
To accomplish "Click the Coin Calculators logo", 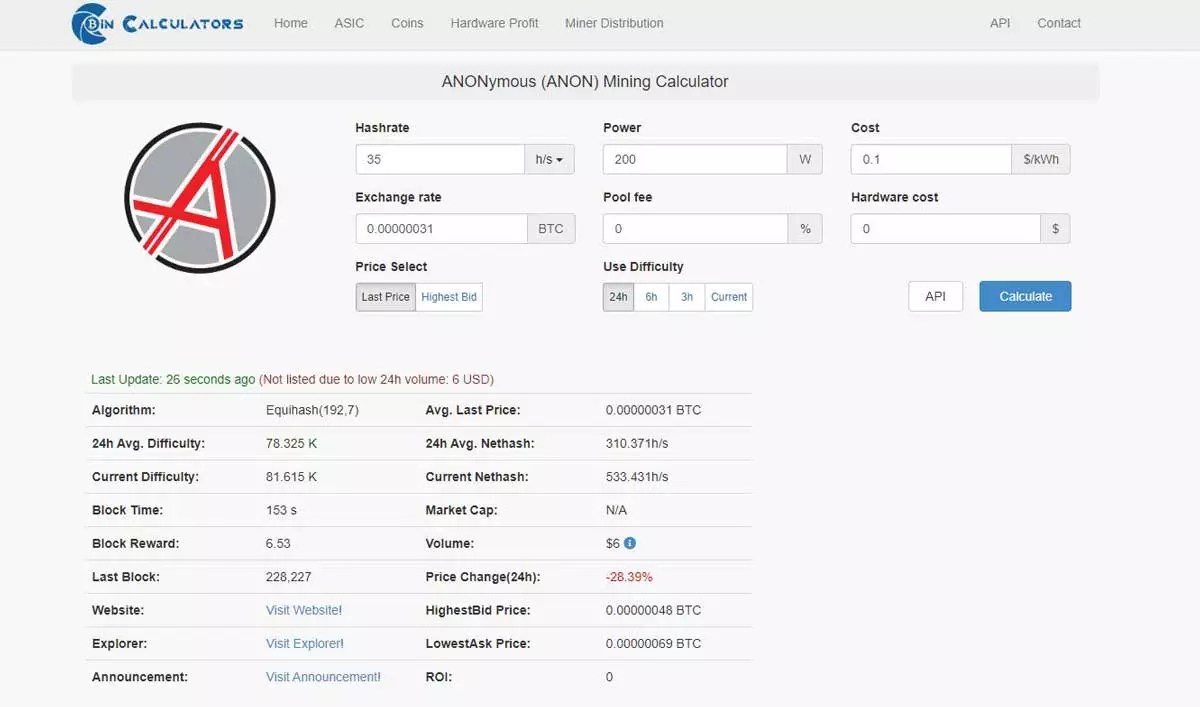I will click(x=157, y=23).
